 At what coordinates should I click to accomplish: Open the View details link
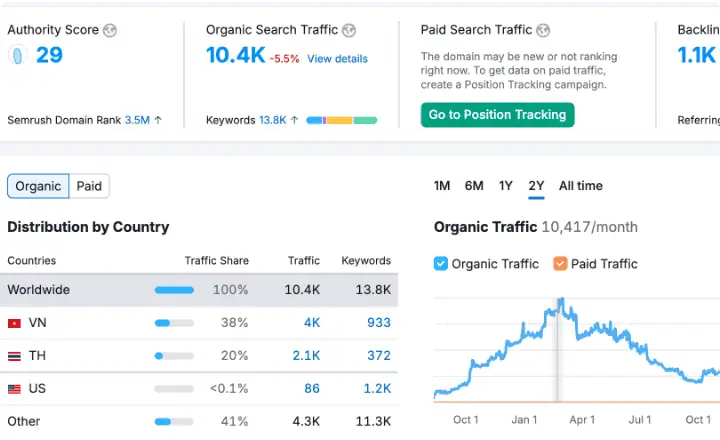pos(337,59)
